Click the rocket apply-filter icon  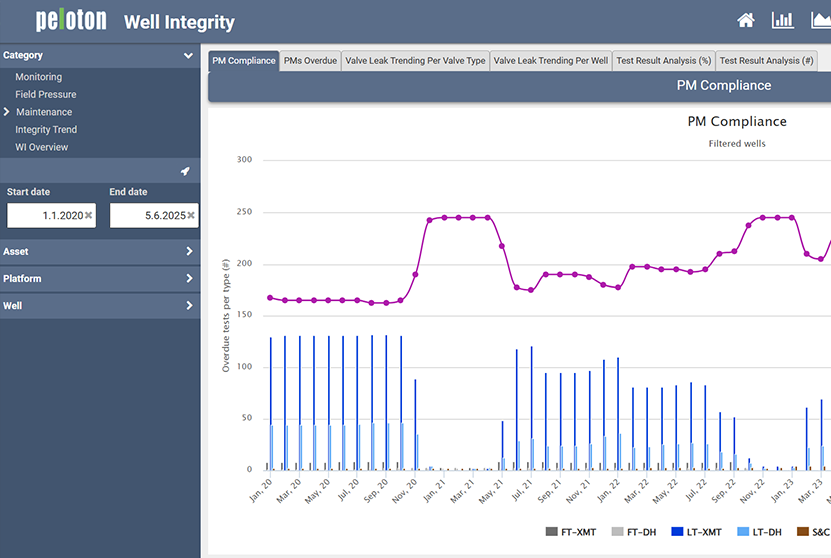coord(185,172)
